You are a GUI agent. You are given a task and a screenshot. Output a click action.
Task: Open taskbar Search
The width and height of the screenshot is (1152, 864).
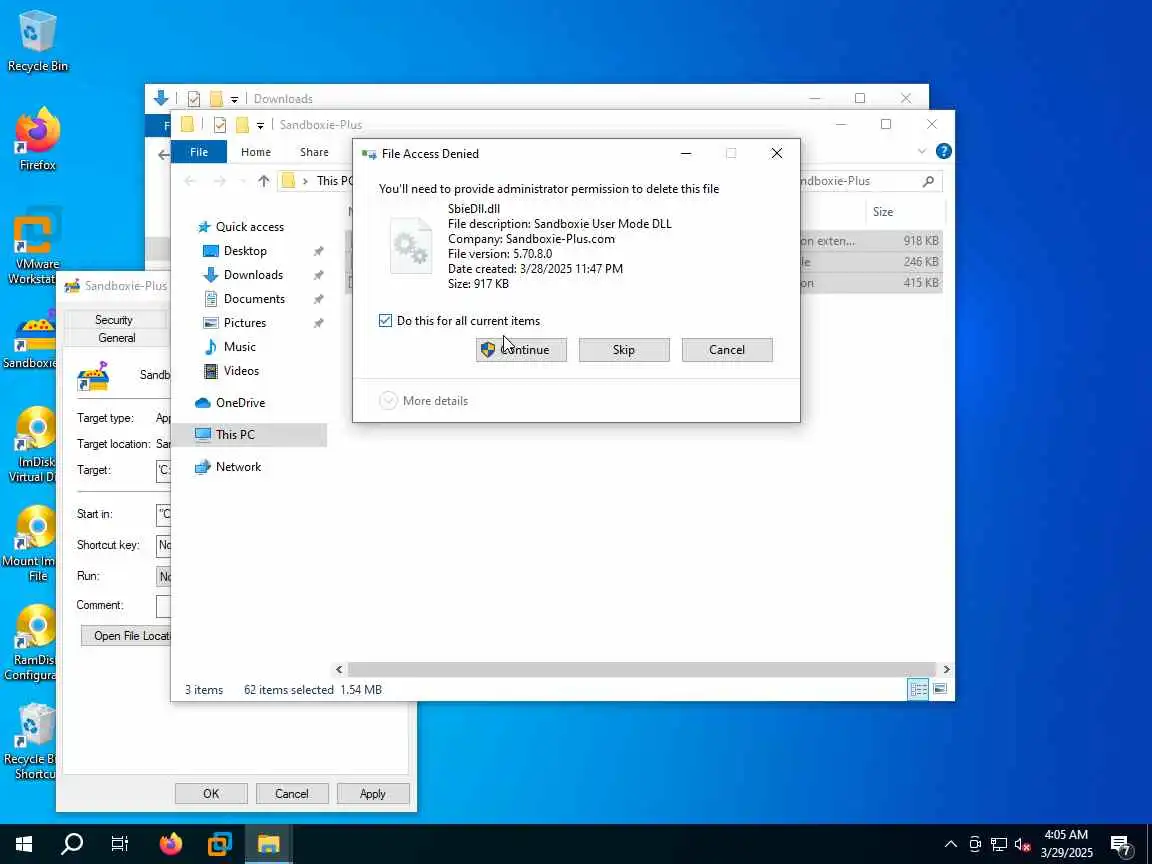click(71, 843)
